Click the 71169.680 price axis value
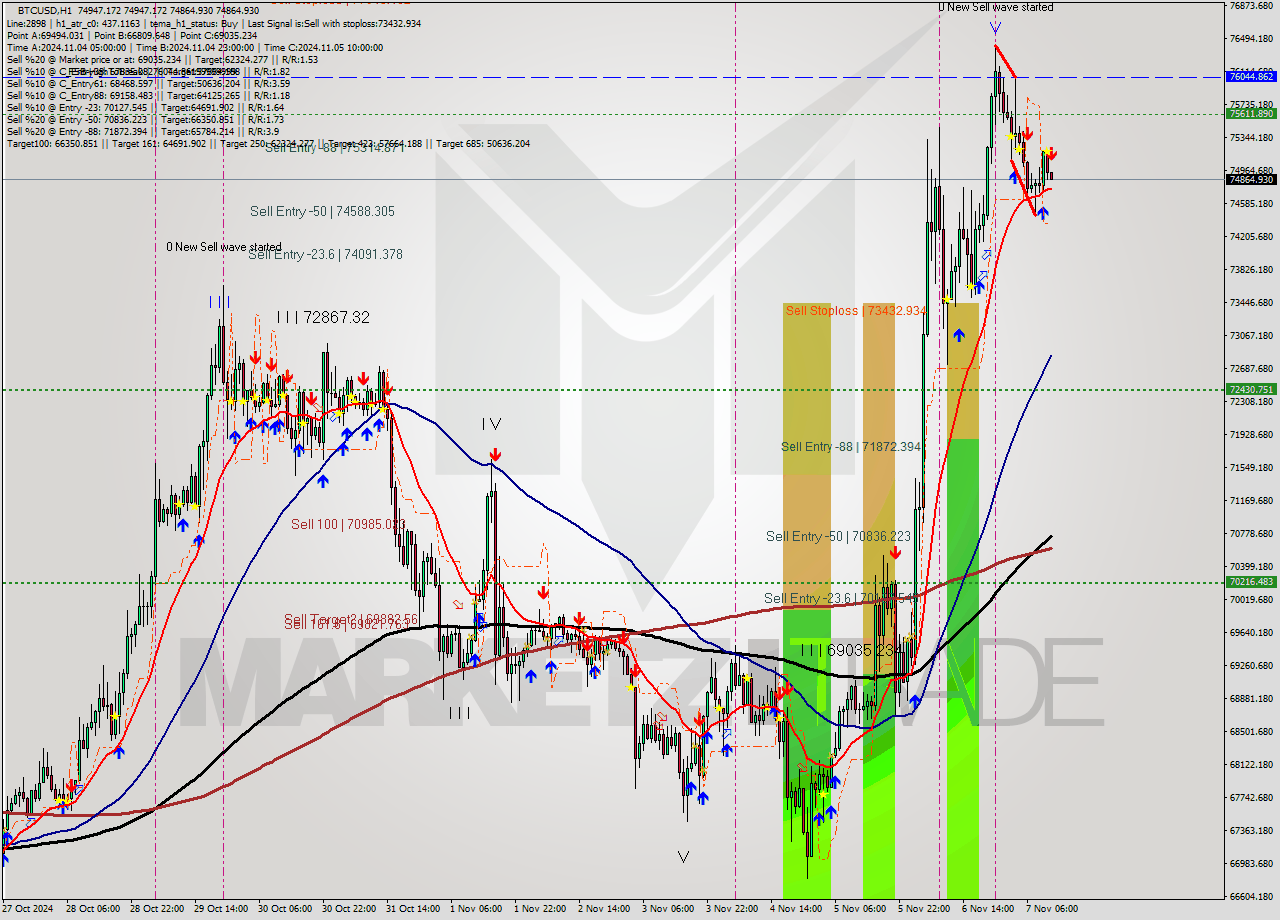 point(1251,500)
